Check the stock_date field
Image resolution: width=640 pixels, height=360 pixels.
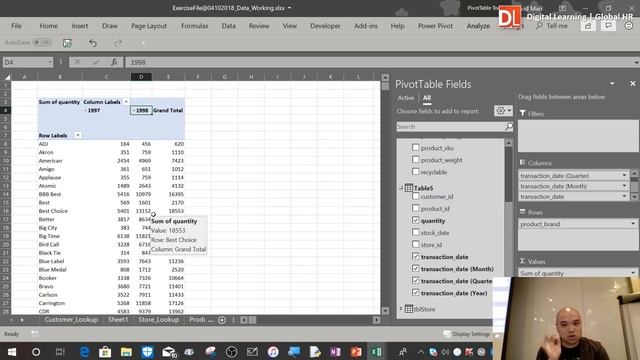[x=416, y=232]
